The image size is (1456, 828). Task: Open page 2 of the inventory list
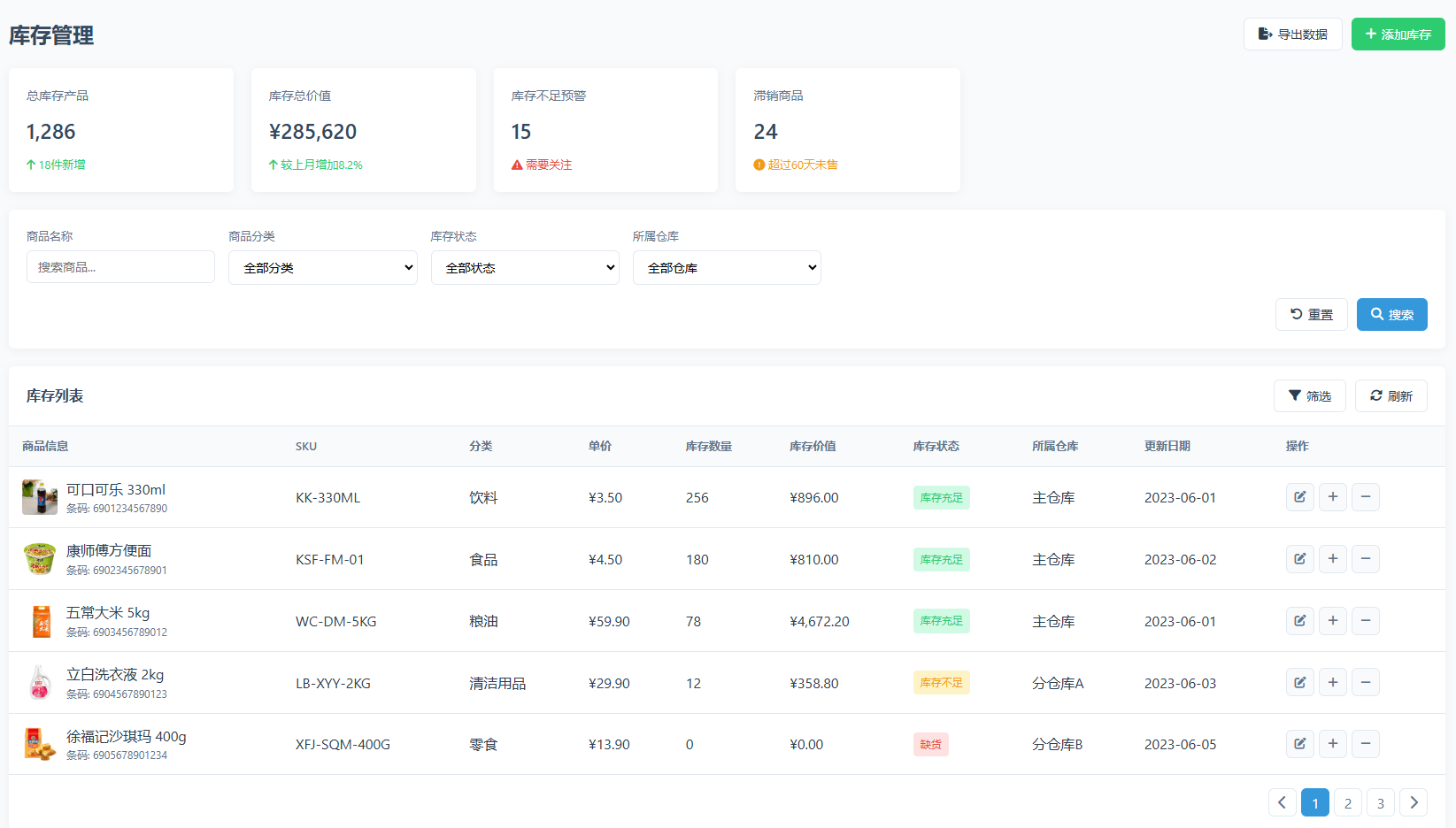click(x=1347, y=802)
